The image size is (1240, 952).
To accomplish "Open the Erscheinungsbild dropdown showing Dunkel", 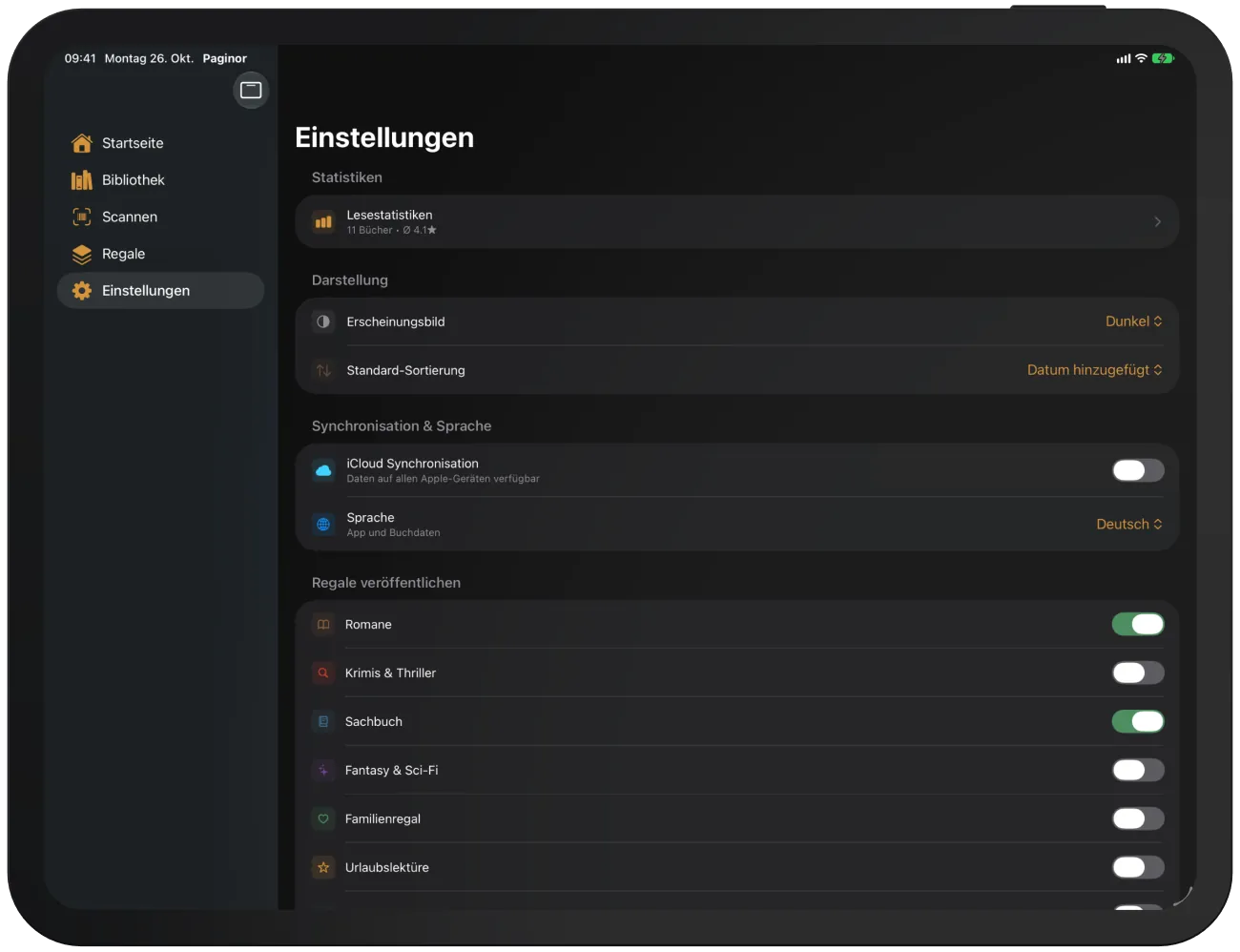I will tap(1134, 321).
